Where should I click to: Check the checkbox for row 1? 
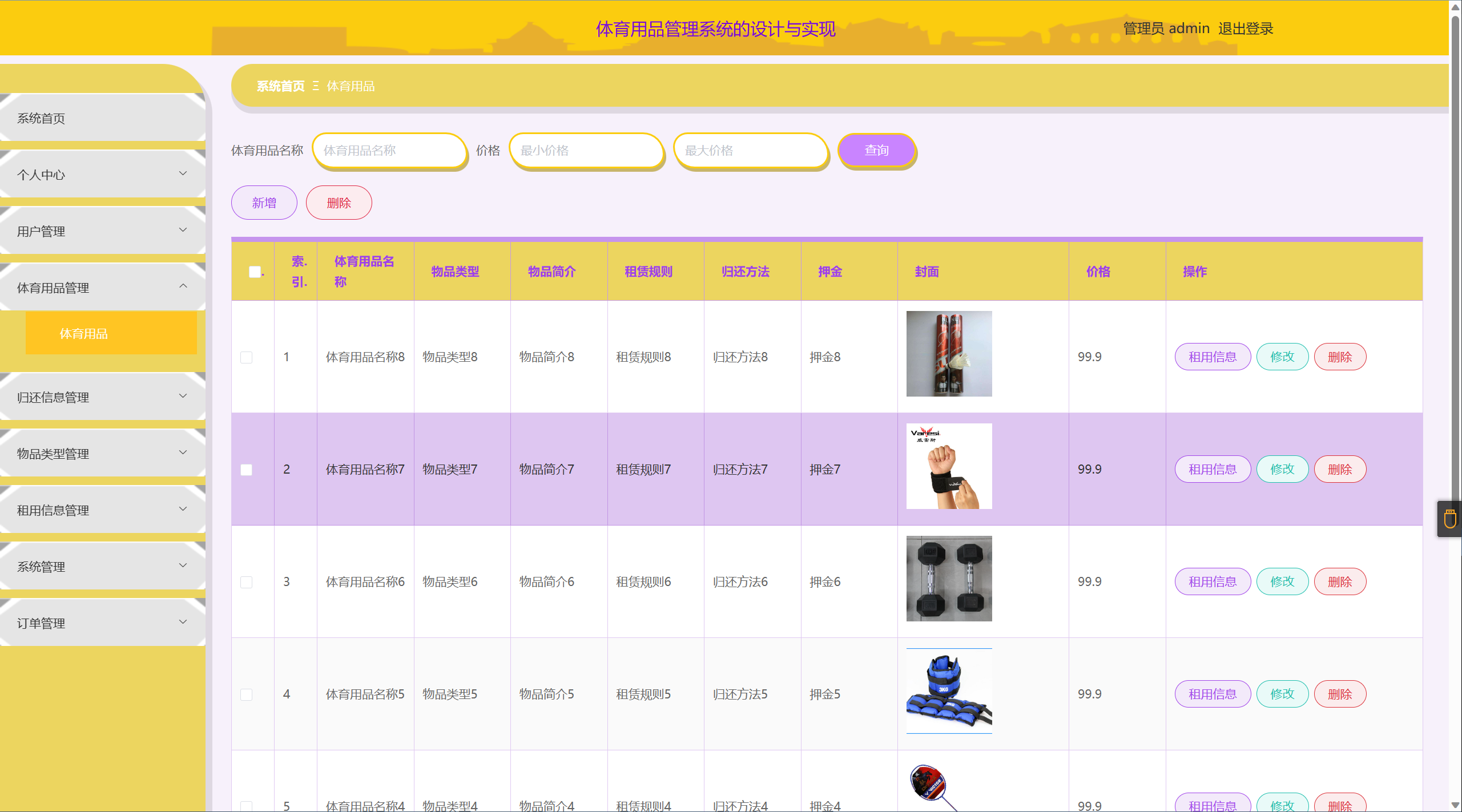point(246,357)
